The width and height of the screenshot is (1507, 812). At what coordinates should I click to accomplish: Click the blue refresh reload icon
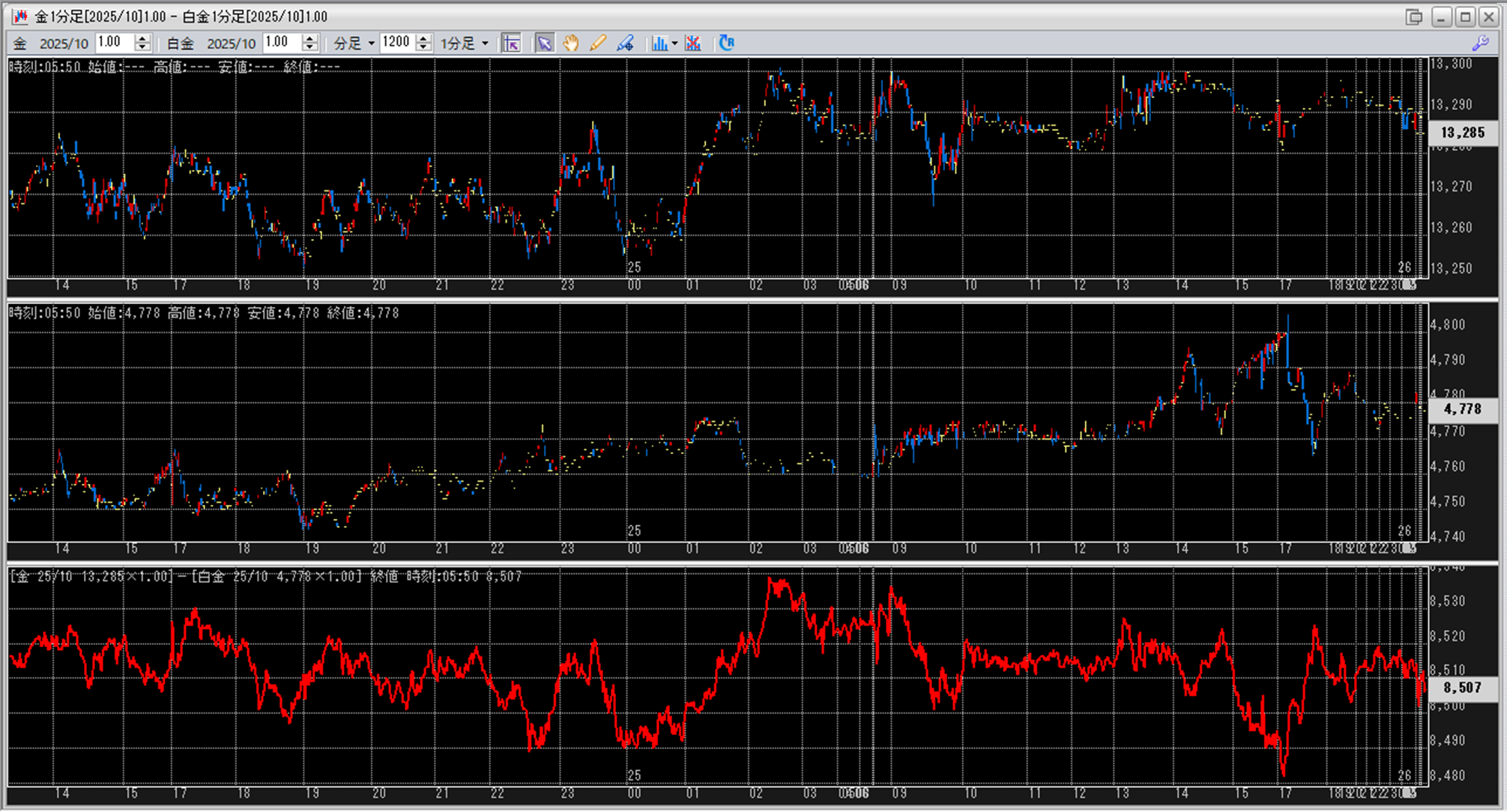point(726,43)
